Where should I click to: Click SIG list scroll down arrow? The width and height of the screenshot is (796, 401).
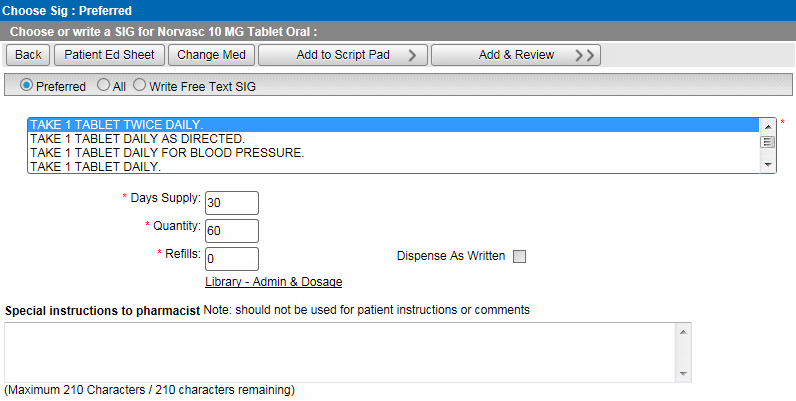768,165
